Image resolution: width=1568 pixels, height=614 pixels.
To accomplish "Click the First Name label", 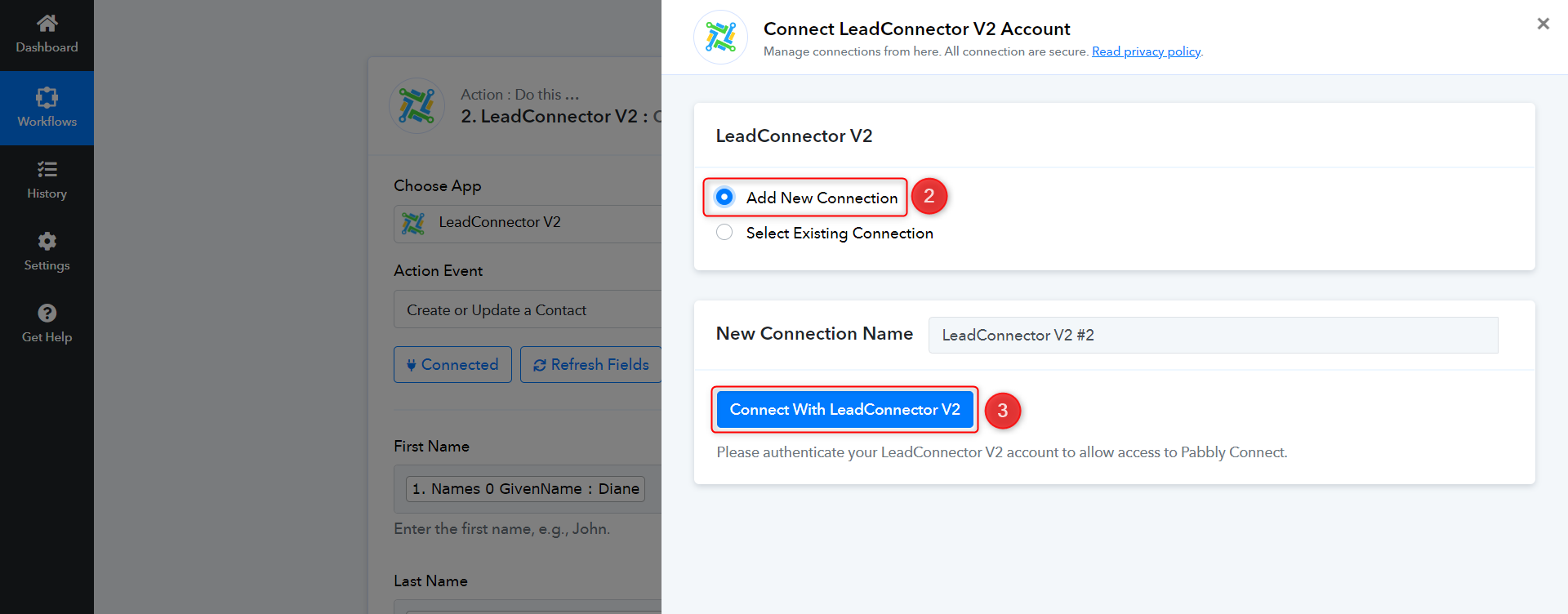I will click(432, 447).
